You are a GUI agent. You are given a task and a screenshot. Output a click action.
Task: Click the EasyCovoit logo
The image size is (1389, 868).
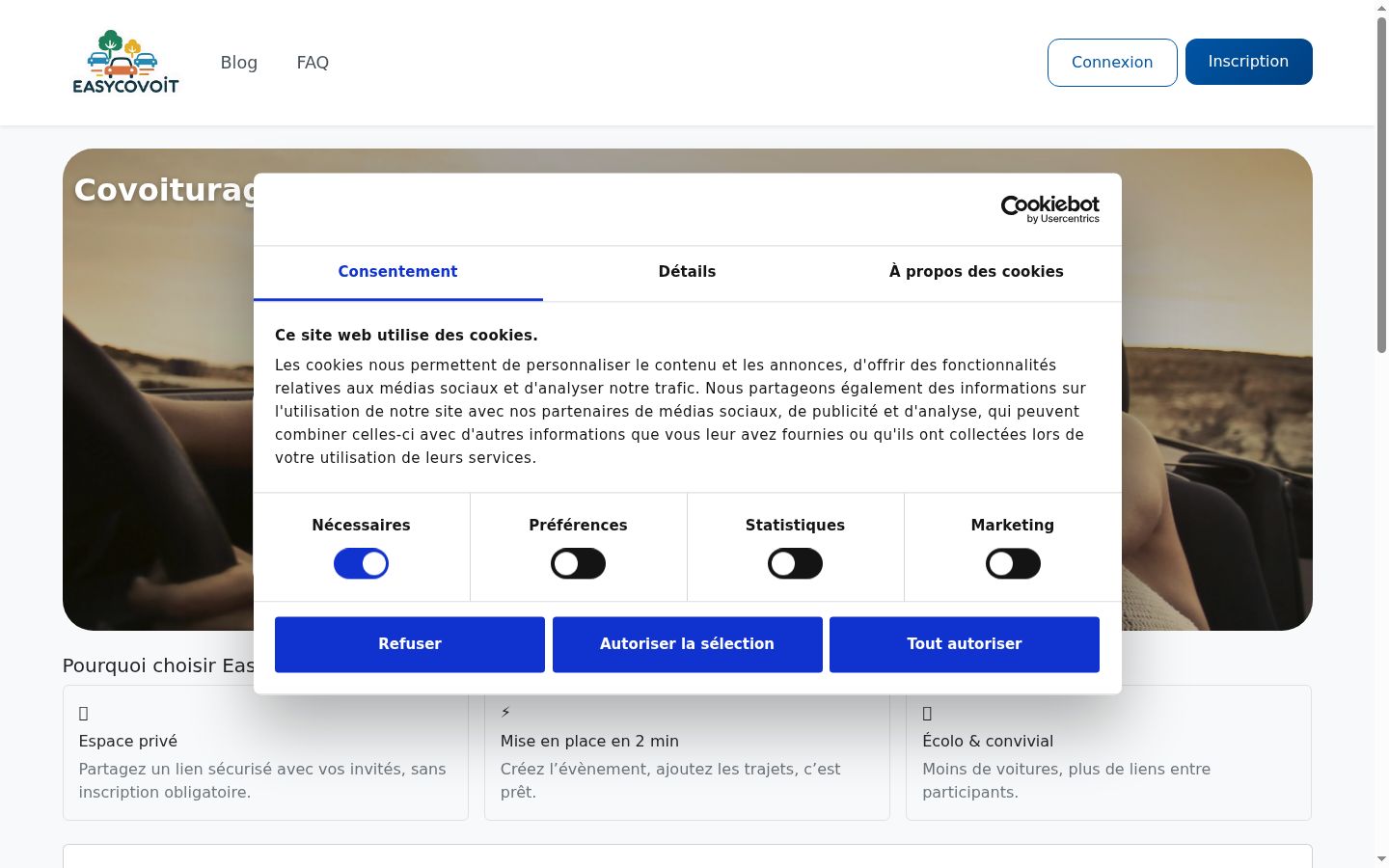coord(126,62)
